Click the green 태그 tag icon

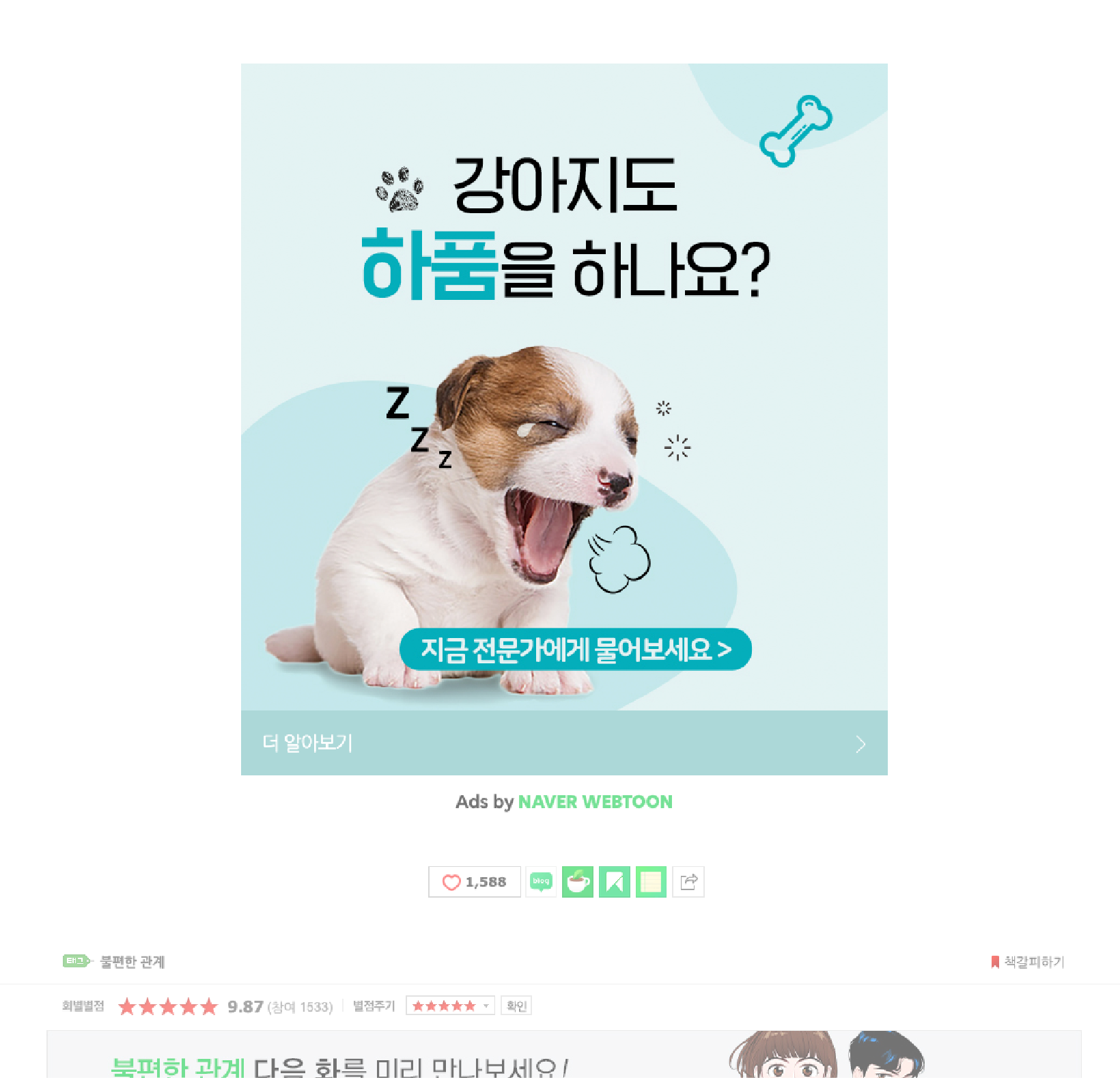tap(77, 960)
